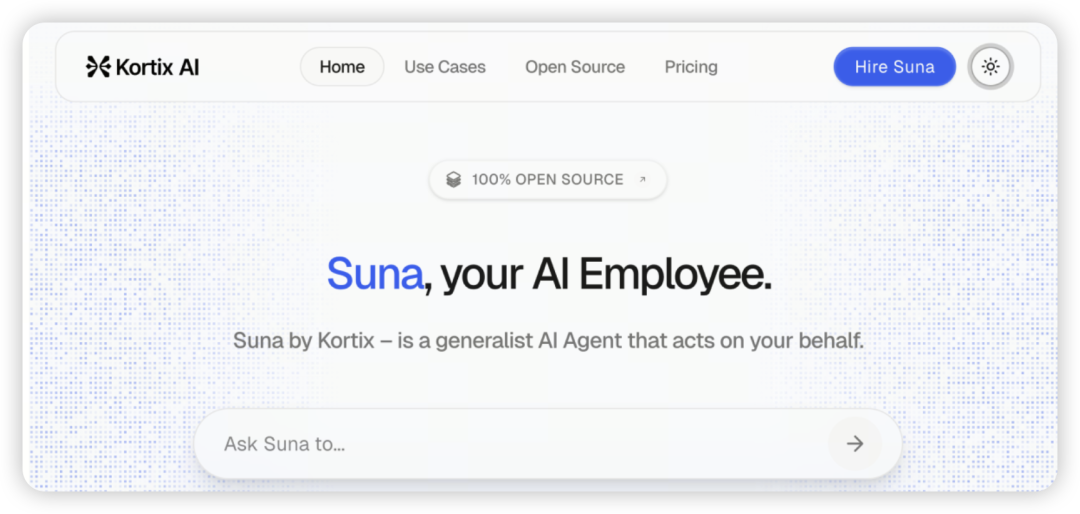
Task: Click the Suna, your AI Employee heading
Action: click(549, 274)
